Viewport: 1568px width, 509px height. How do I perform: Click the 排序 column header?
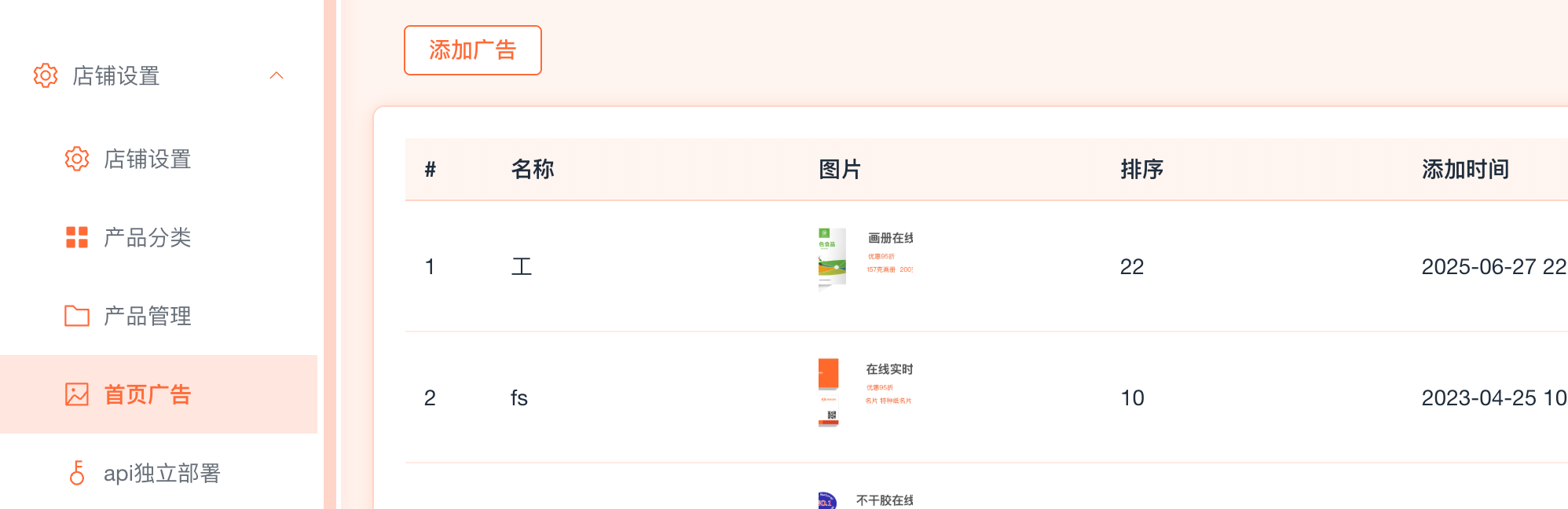pos(1141,170)
